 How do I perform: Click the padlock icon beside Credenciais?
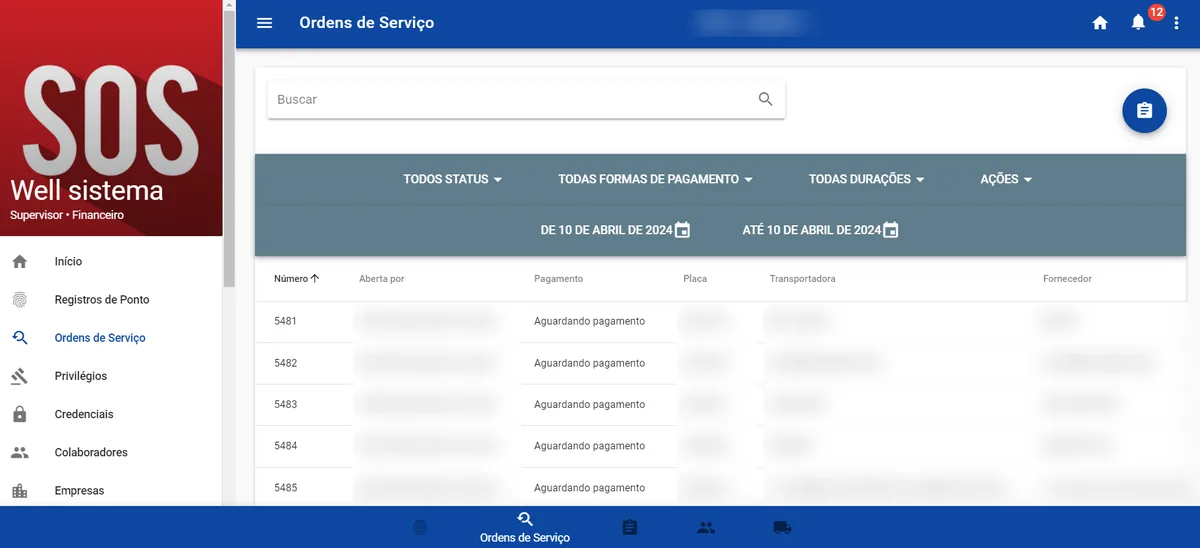pos(19,414)
